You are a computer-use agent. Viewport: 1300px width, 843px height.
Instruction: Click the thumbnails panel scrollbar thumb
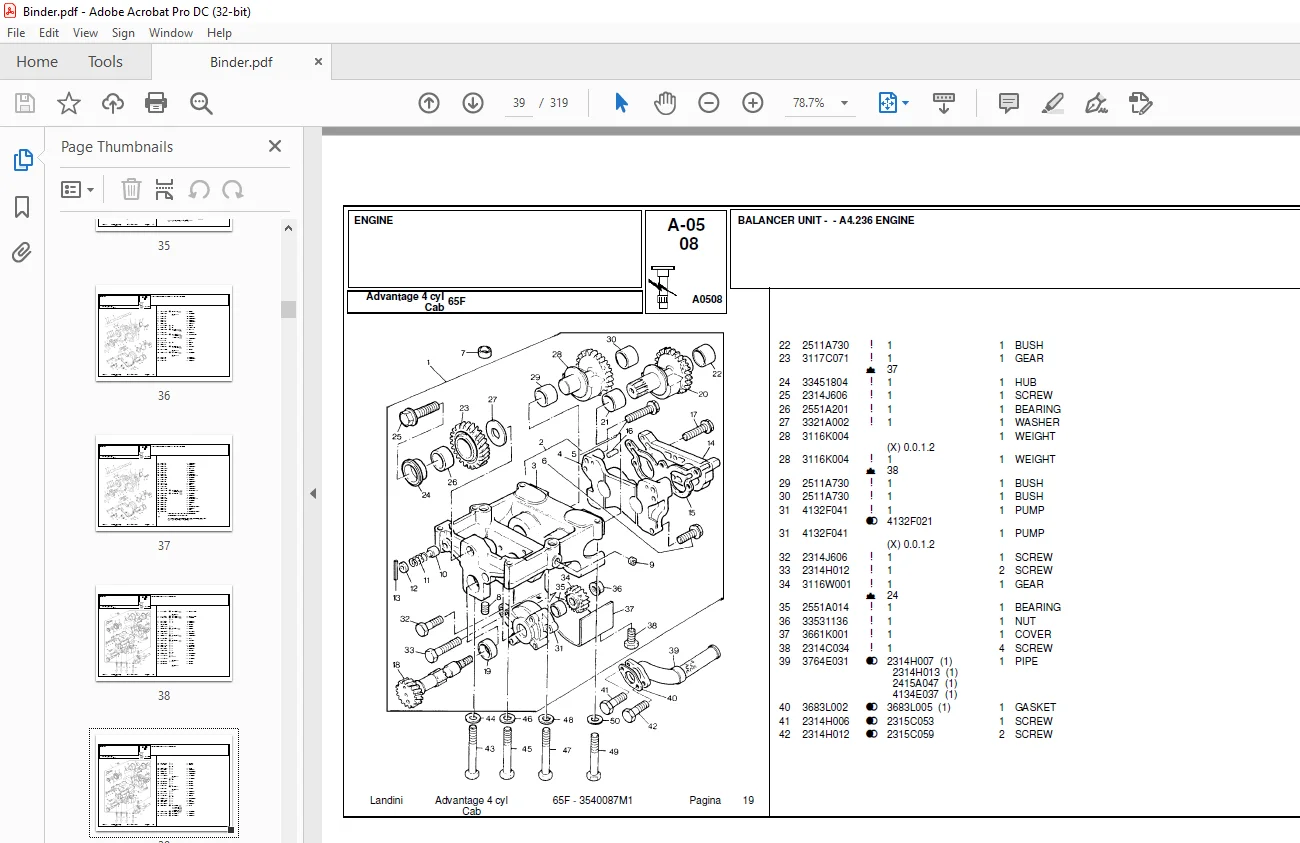point(288,309)
